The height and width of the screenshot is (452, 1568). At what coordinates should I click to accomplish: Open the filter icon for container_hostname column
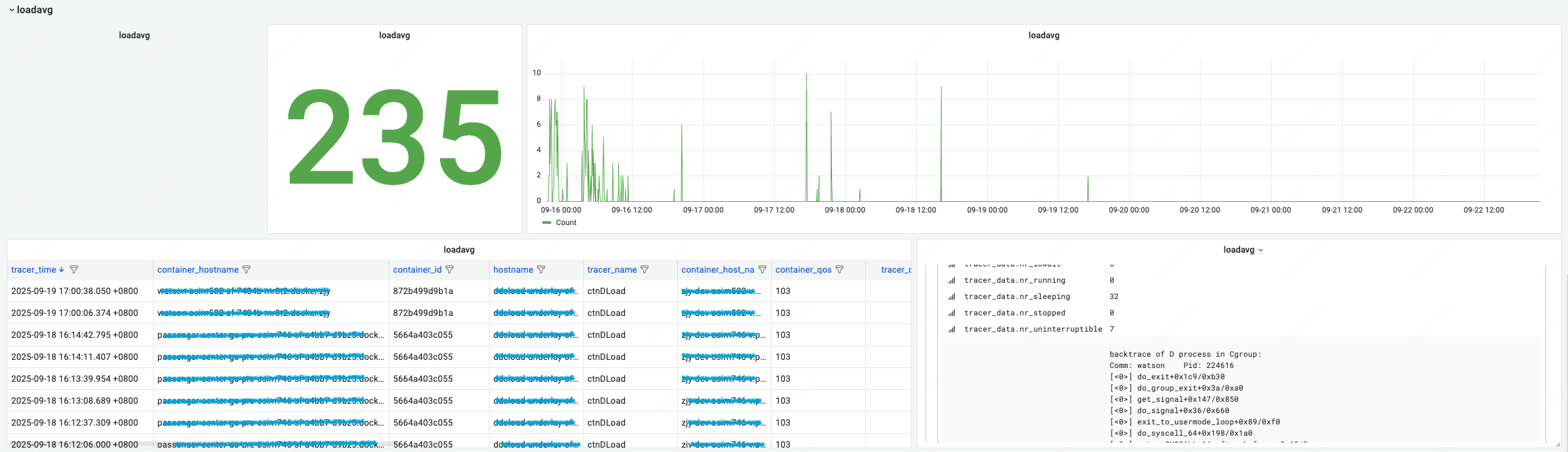point(246,270)
